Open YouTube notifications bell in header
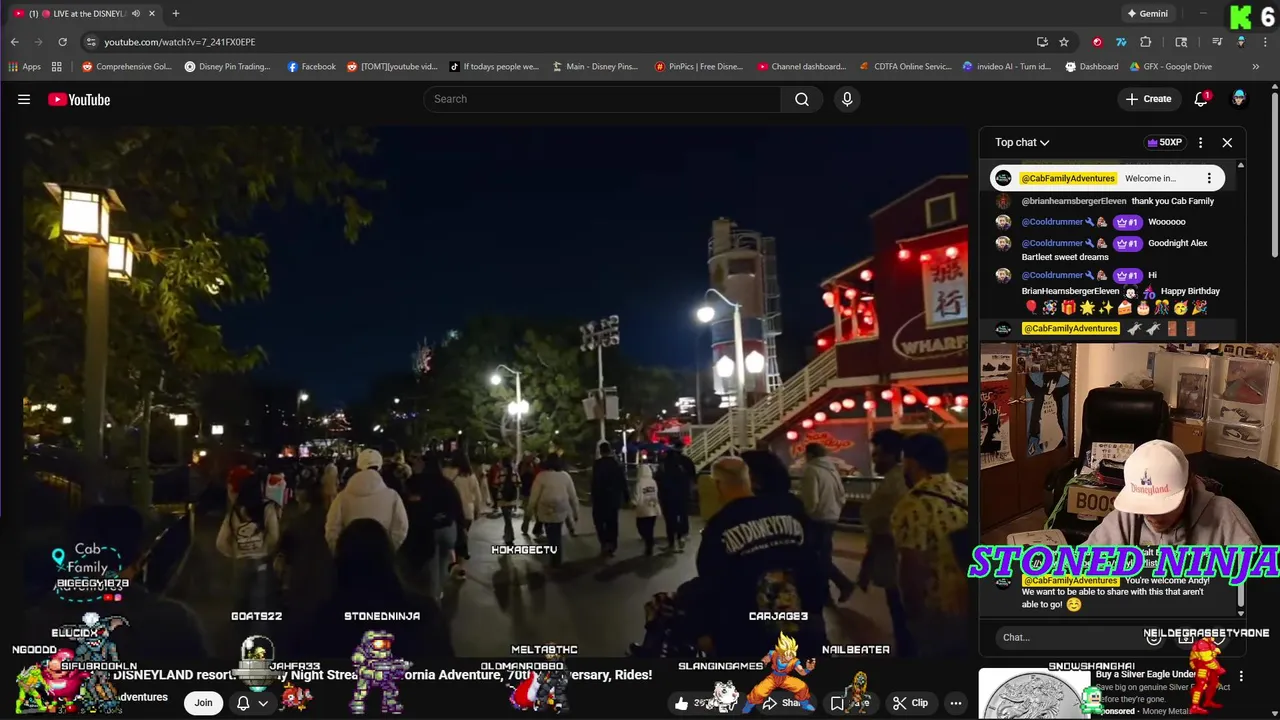 (1201, 99)
